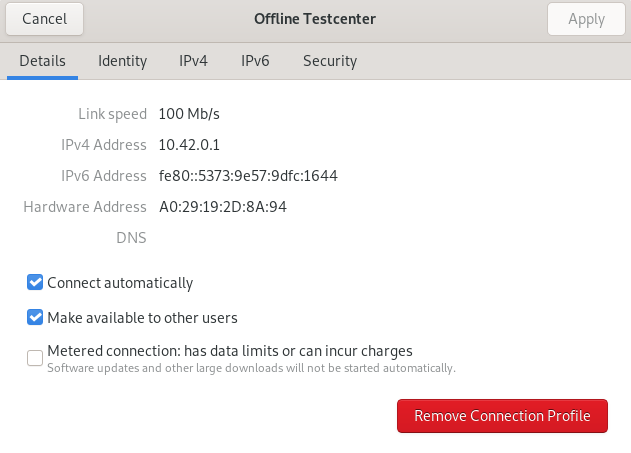The image size is (631, 453).
Task: Disable Make available to other users
Action: click(36, 318)
